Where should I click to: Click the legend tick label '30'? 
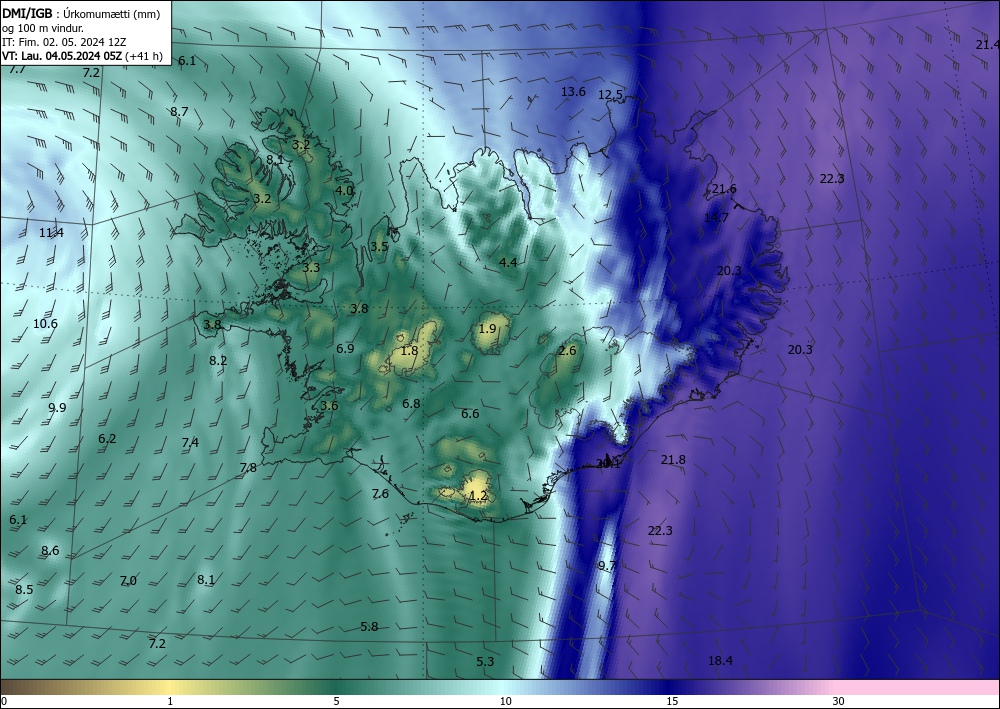[838, 701]
